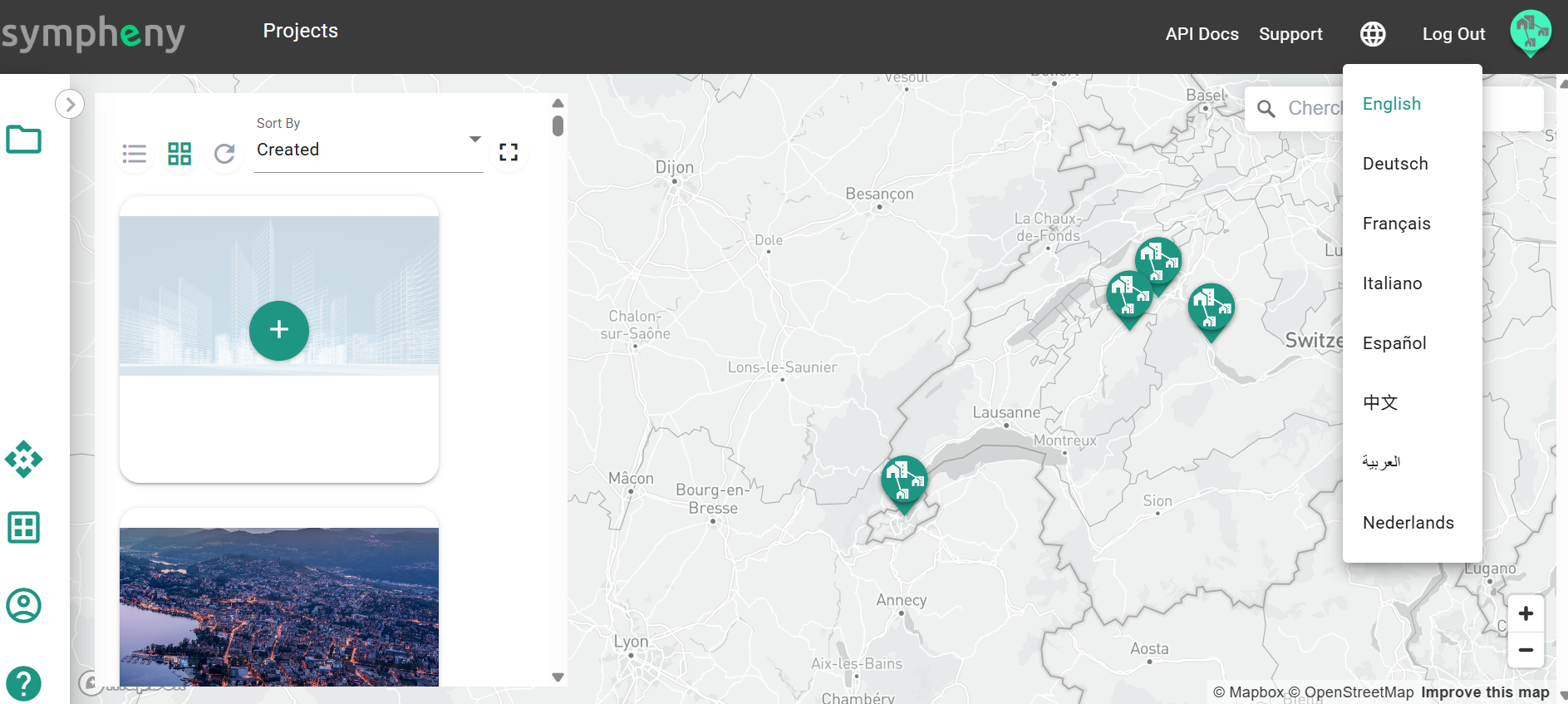Click the Log Out link
The width and height of the screenshot is (1568, 704).
[1453, 34]
